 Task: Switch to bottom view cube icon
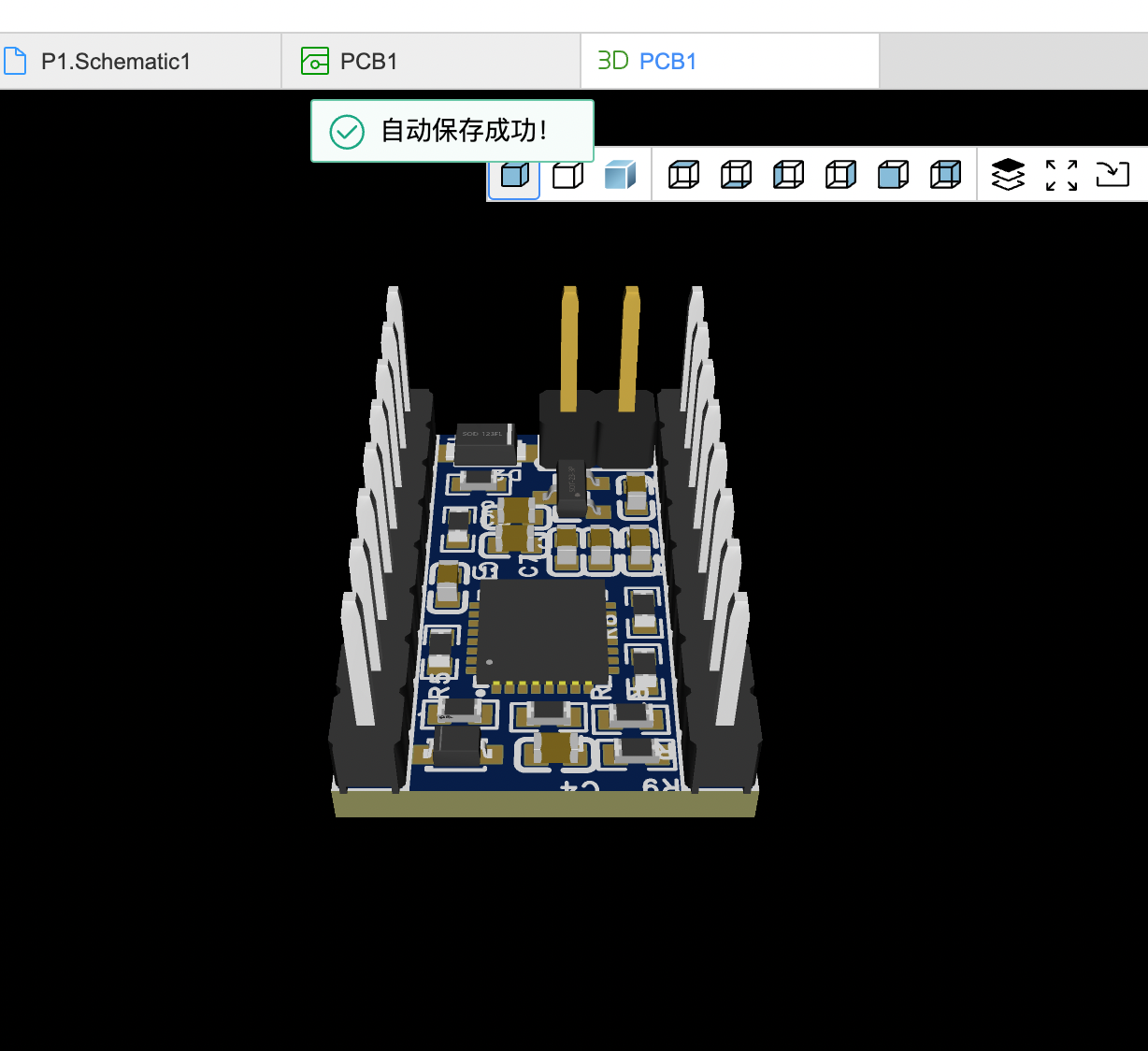point(736,175)
